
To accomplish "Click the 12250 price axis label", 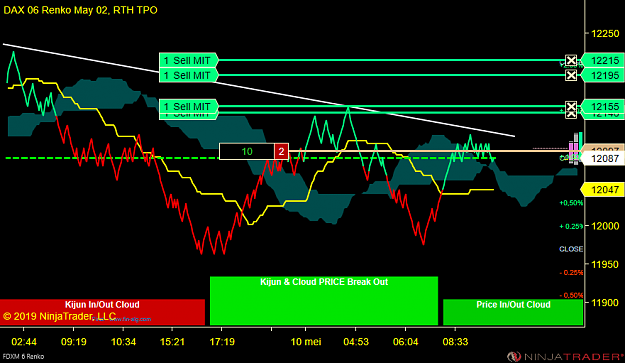I will pyautogui.click(x=605, y=34).
